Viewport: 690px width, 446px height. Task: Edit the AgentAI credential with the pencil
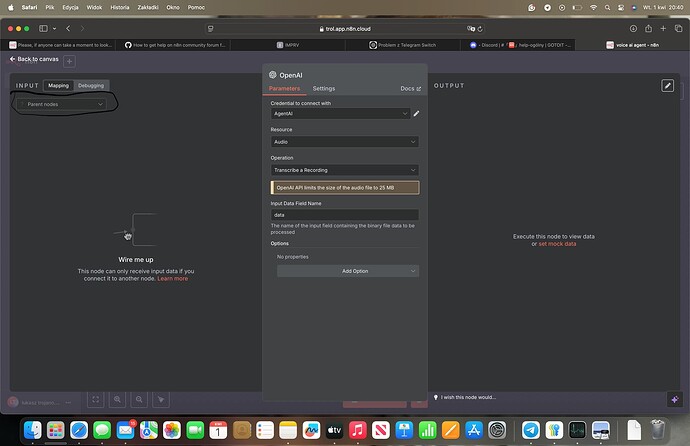point(416,113)
